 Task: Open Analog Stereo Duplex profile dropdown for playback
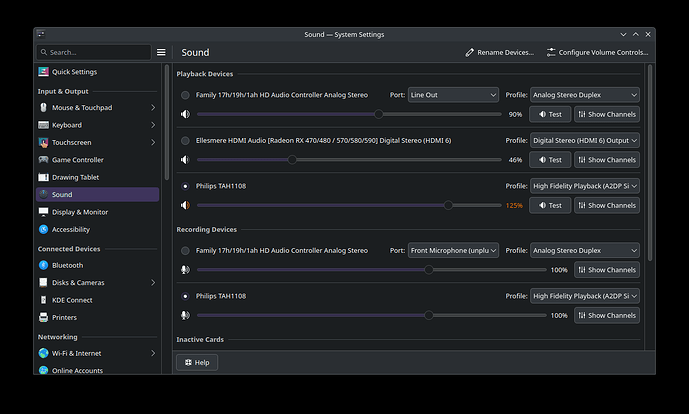pyautogui.click(x=585, y=95)
